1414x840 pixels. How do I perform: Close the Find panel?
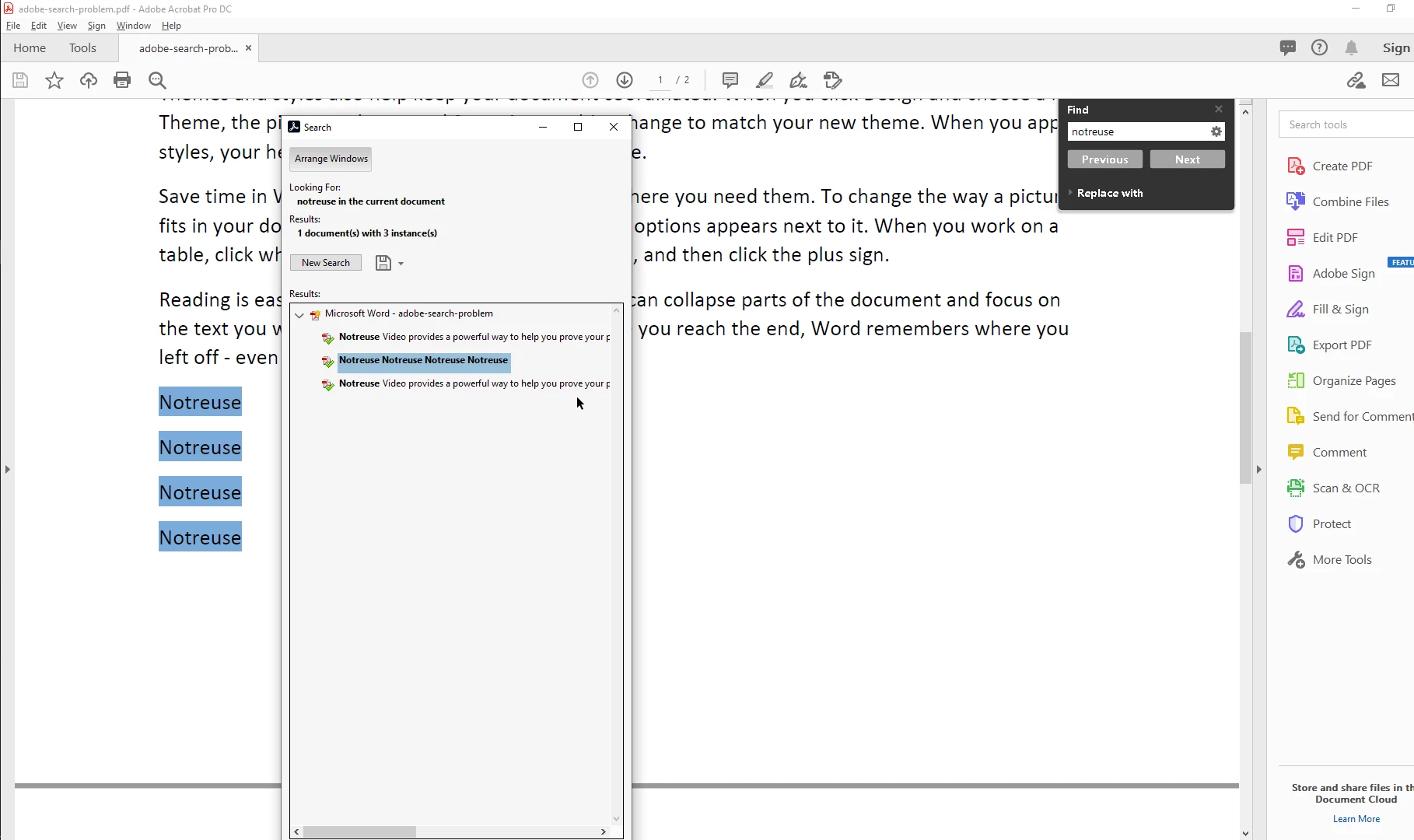(1219, 109)
